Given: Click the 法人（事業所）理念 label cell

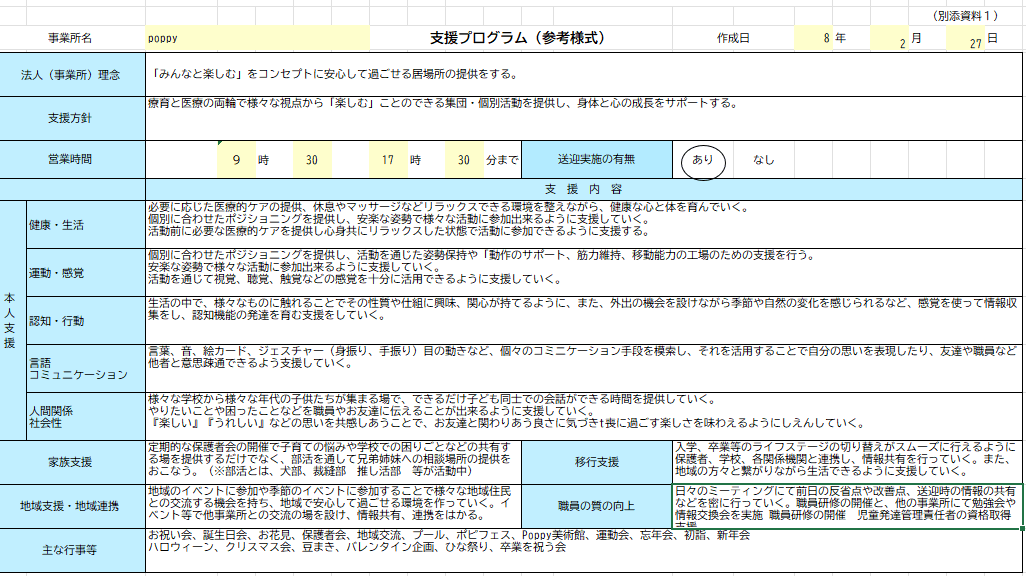Looking at the screenshot, I should tap(73, 75).
